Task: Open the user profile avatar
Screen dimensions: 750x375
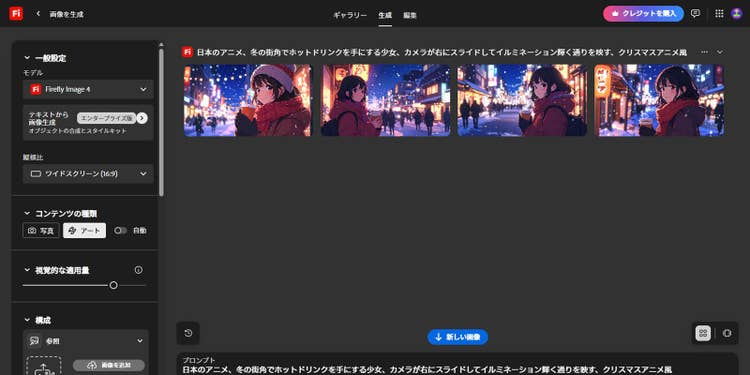Action: (736, 13)
